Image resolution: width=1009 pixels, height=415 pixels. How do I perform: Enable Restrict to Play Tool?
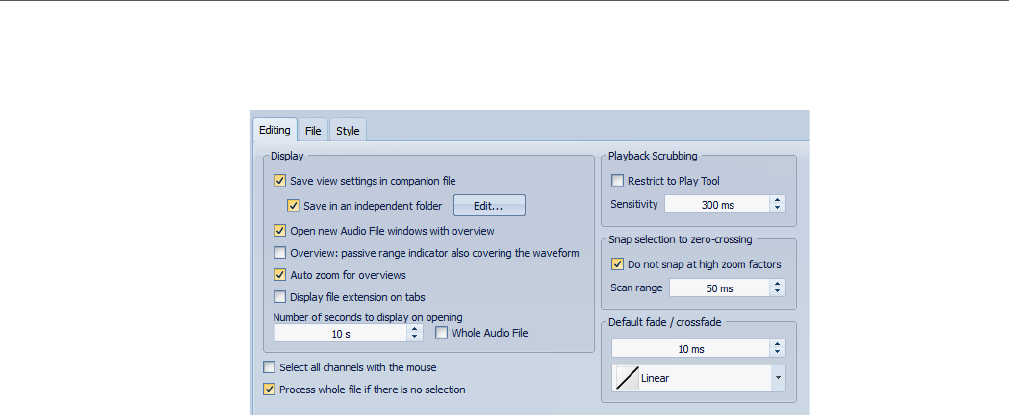[618, 181]
